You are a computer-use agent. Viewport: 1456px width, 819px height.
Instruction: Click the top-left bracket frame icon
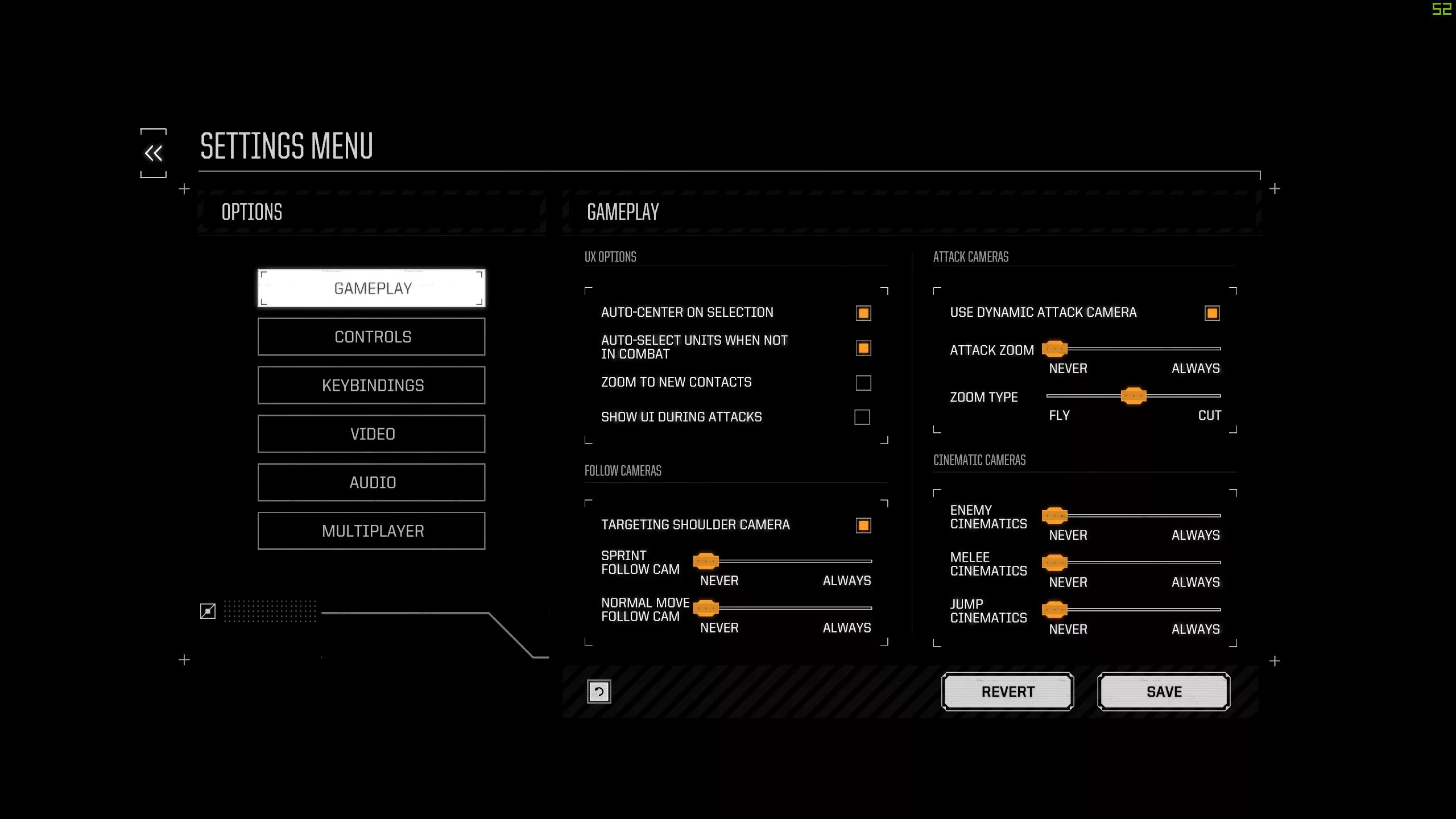(x=153, y=152)
